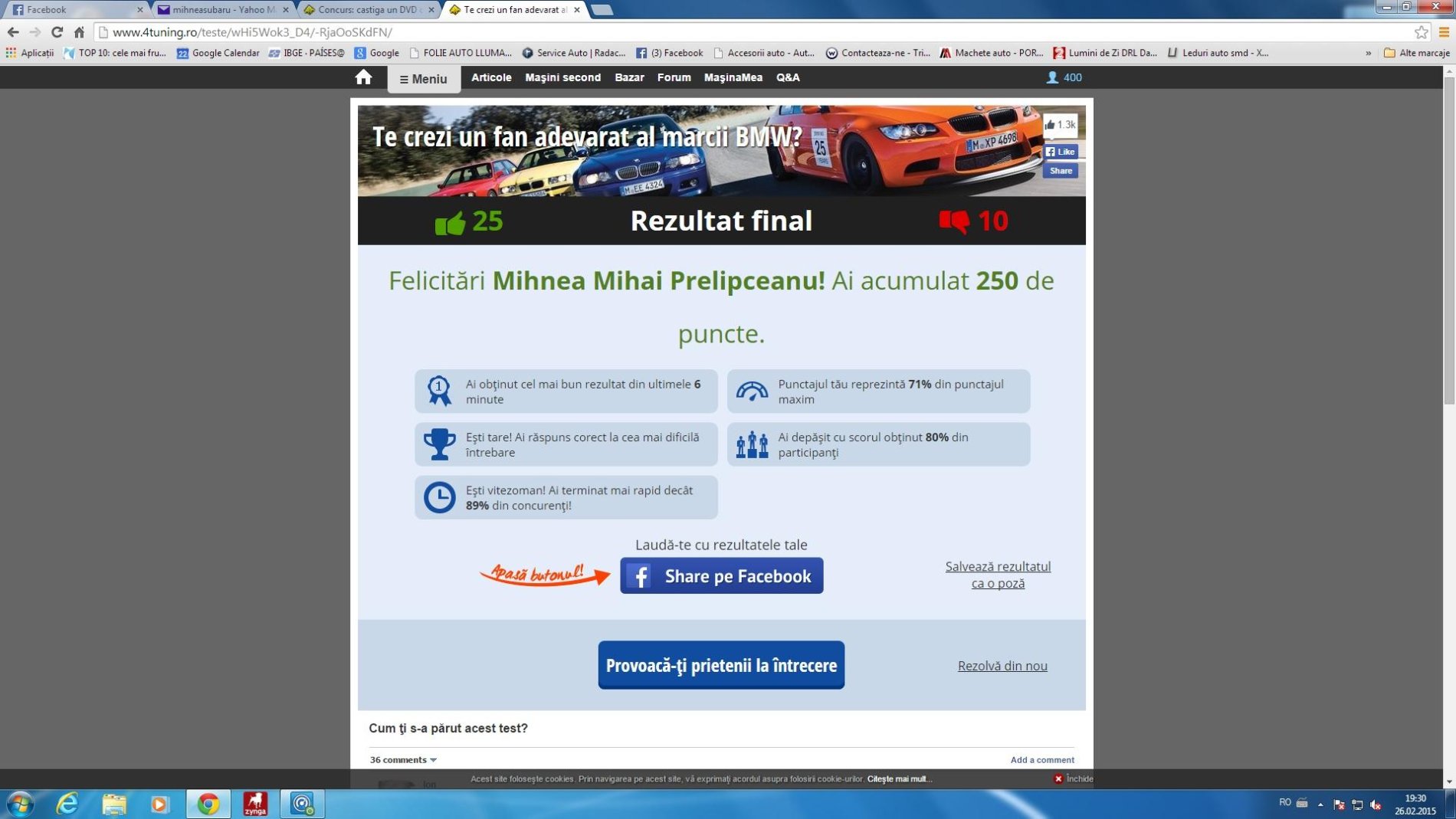Click the browser home icon
The height and width of the screenshot is (819, 1456).
(x=79, y=32)
